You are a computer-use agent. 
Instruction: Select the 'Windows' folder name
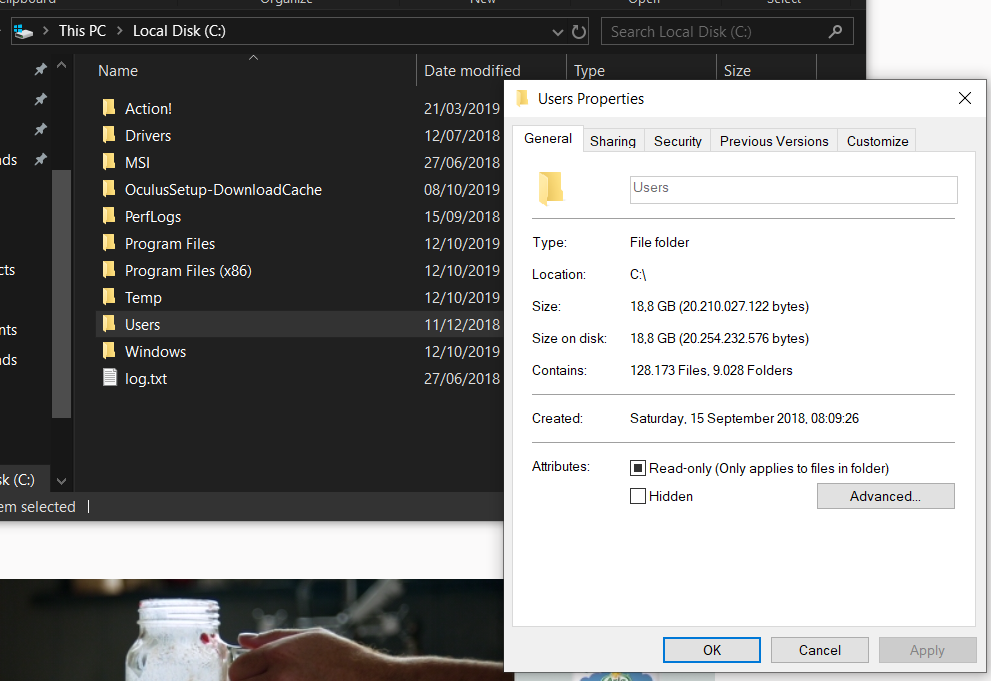point(155,351)
